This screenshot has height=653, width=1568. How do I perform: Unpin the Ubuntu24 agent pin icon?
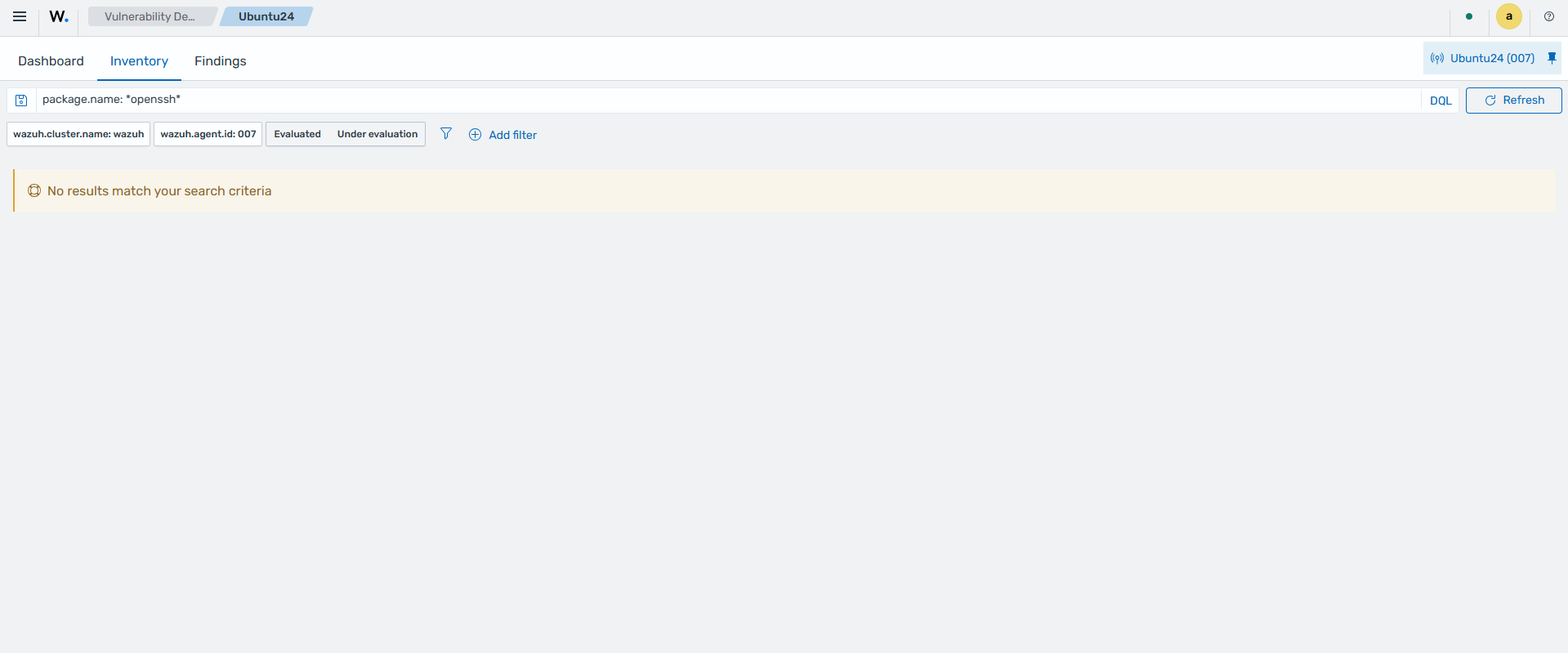click(1552, 58)
